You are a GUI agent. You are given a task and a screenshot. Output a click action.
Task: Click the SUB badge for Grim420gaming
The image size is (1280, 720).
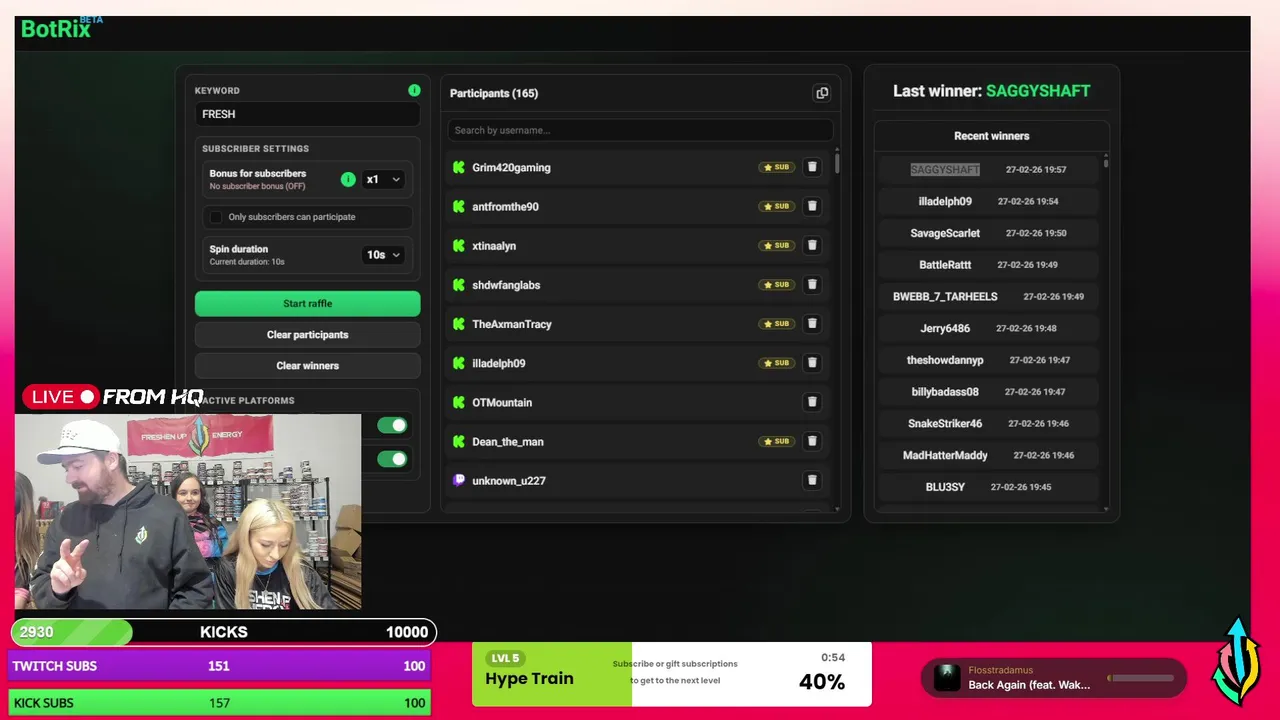pos(776,167)
